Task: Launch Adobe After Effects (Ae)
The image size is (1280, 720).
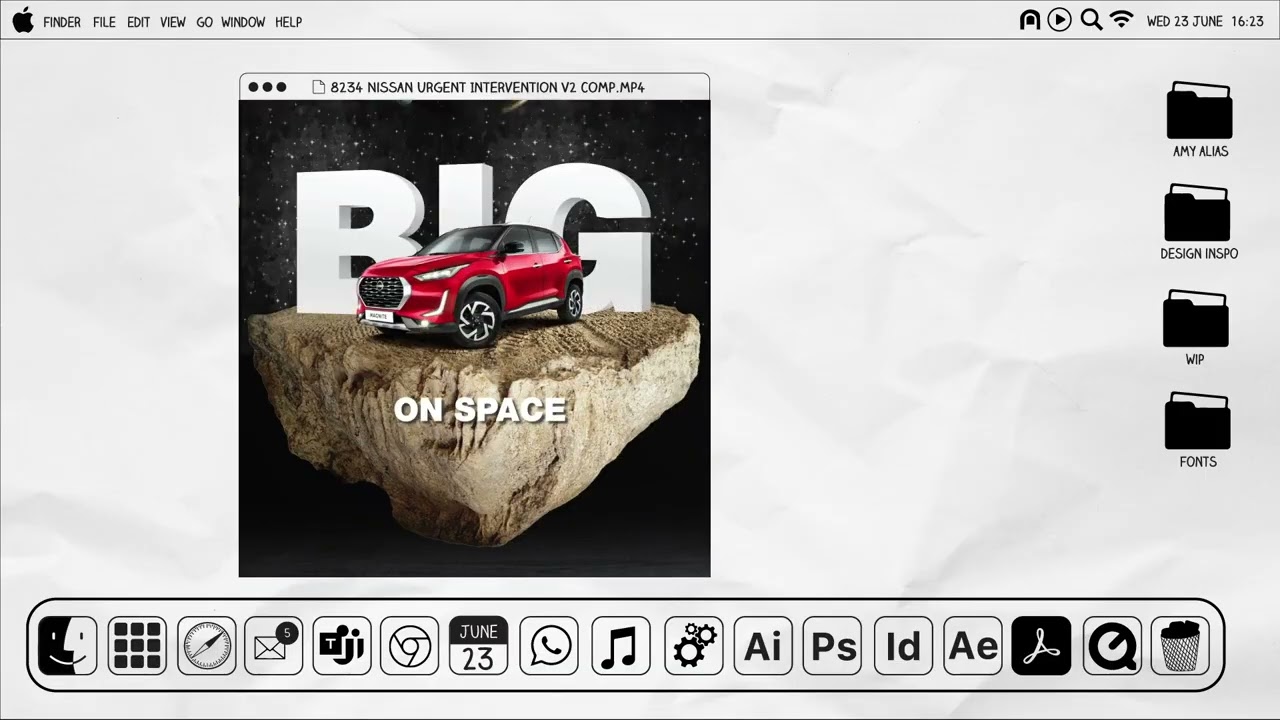Action: [x=973, y=645]
